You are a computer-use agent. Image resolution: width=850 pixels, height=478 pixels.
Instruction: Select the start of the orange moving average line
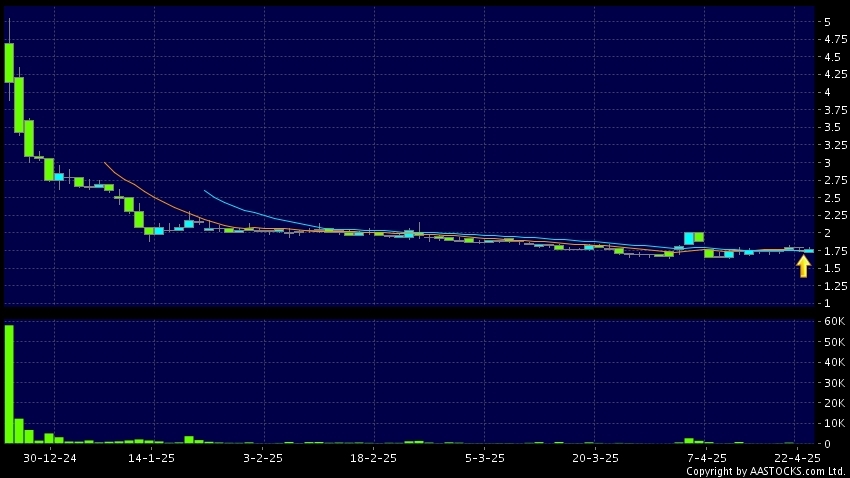pyautogui.click(x=105, y=163)
